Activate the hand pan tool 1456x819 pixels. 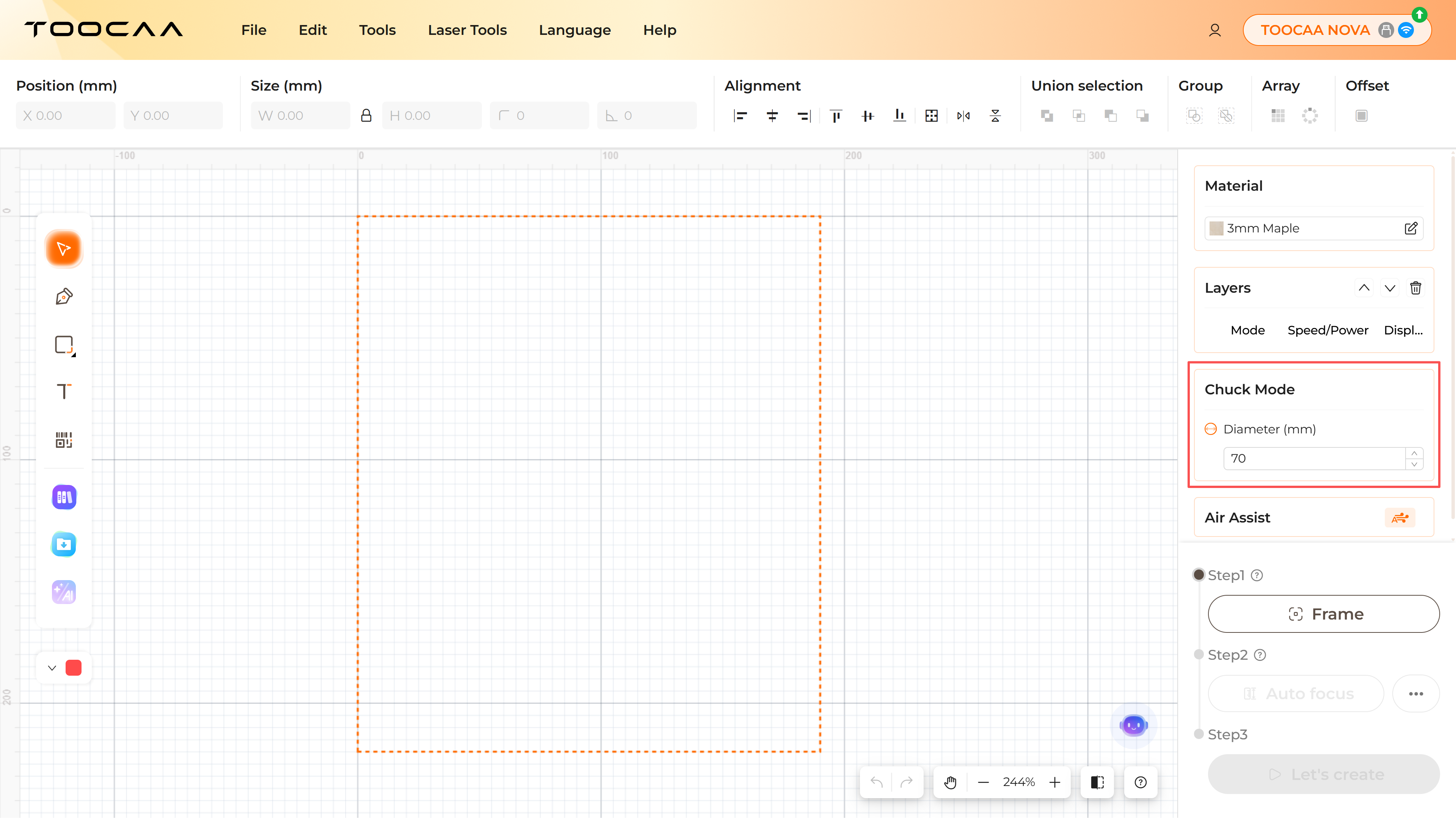(950, 782)
